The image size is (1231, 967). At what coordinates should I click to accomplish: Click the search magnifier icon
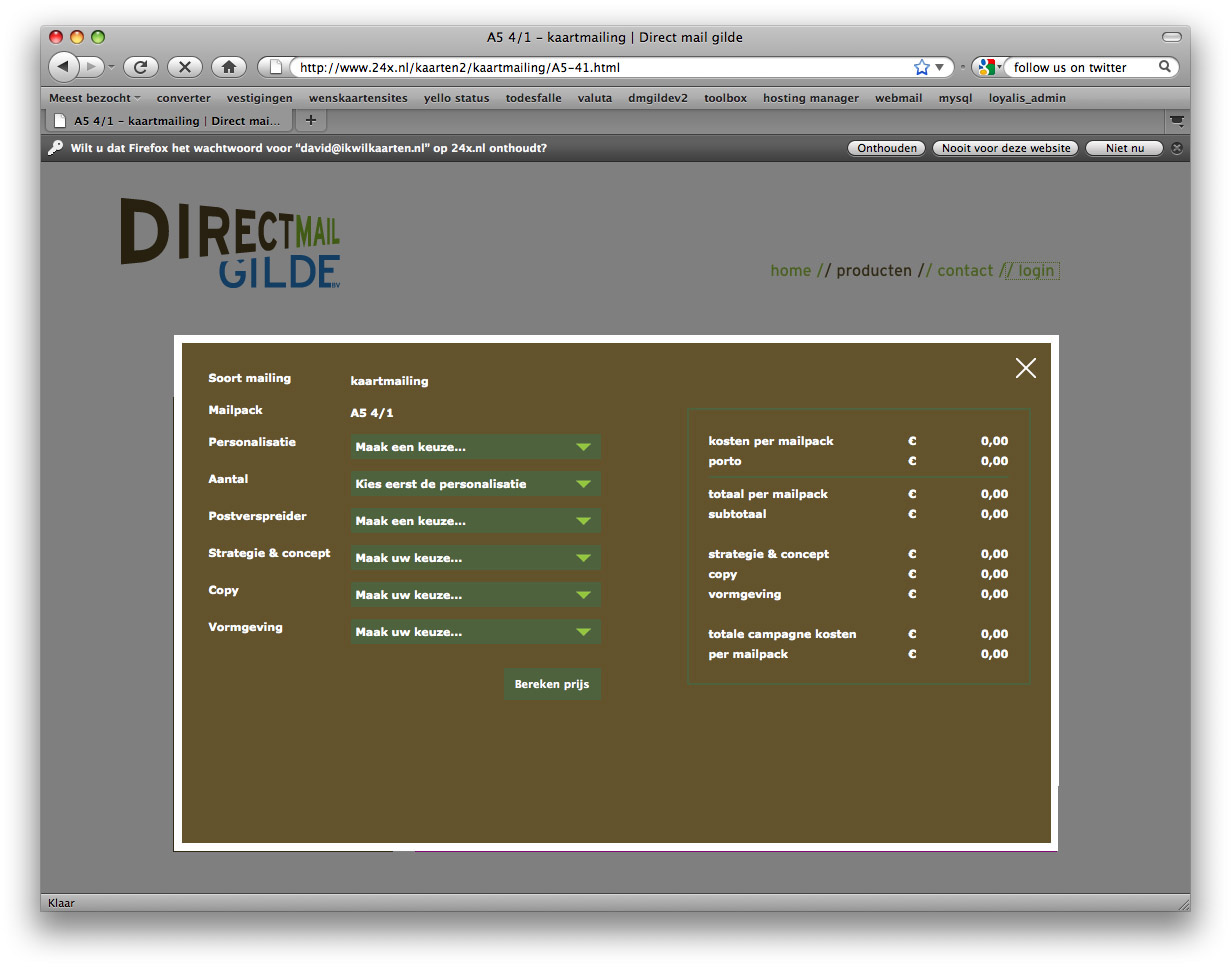tap(1165, 67)
